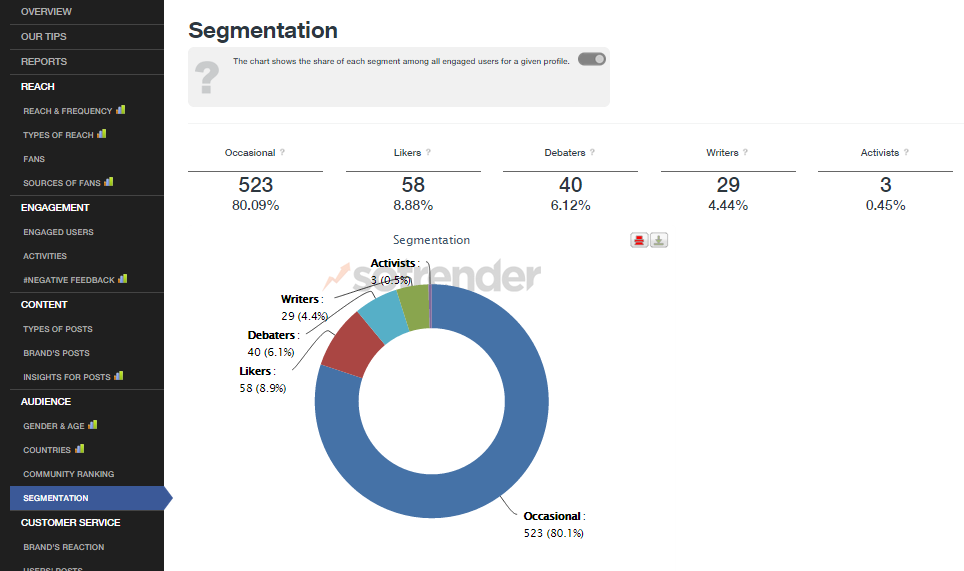Image resolution: width=964 pixels, height=571 pixels.
Task: Click the help icon next to Occasional
Action: (x=283, y=153)
